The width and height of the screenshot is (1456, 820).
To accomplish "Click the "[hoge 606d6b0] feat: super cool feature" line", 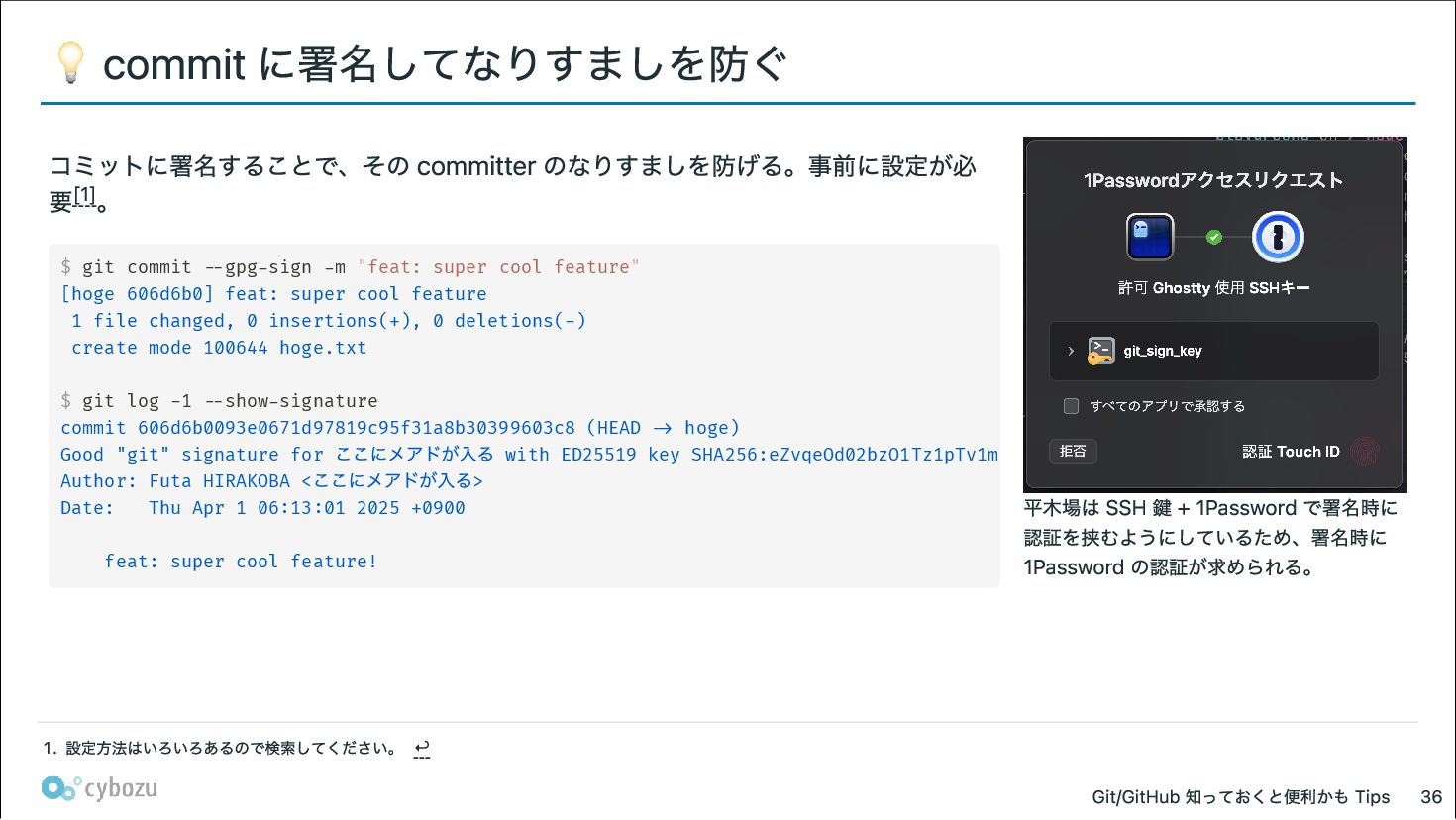I will click(273, 294).
